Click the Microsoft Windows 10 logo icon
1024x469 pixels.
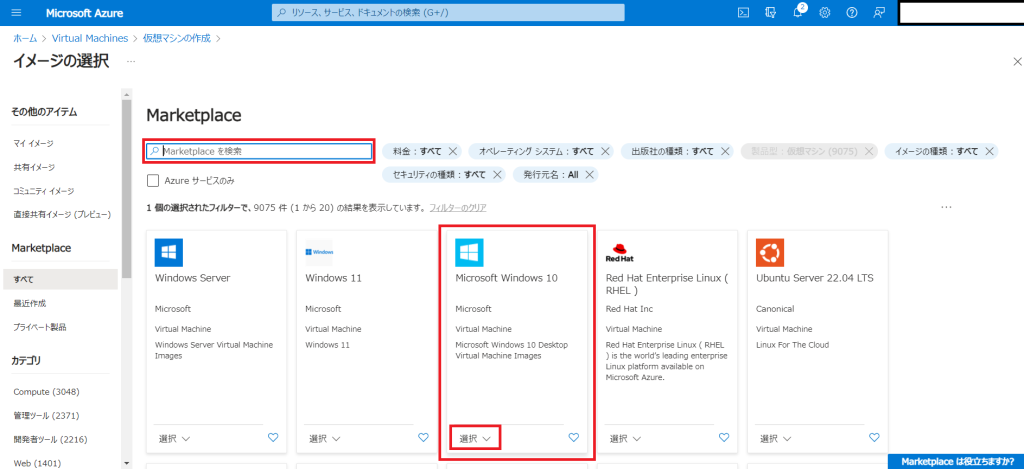tap(470, 252)
